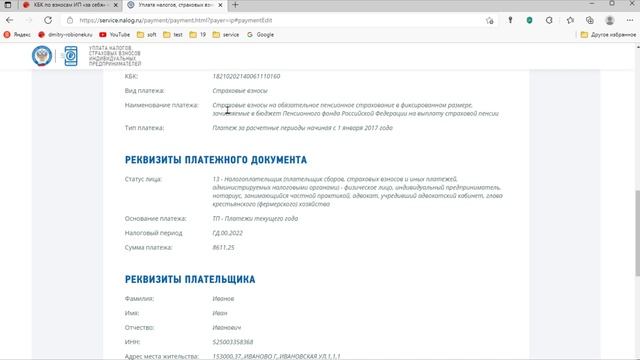This screenshot has height=360, width=640.
Task: Add page to favorites star icon
Action: (489, 20)
